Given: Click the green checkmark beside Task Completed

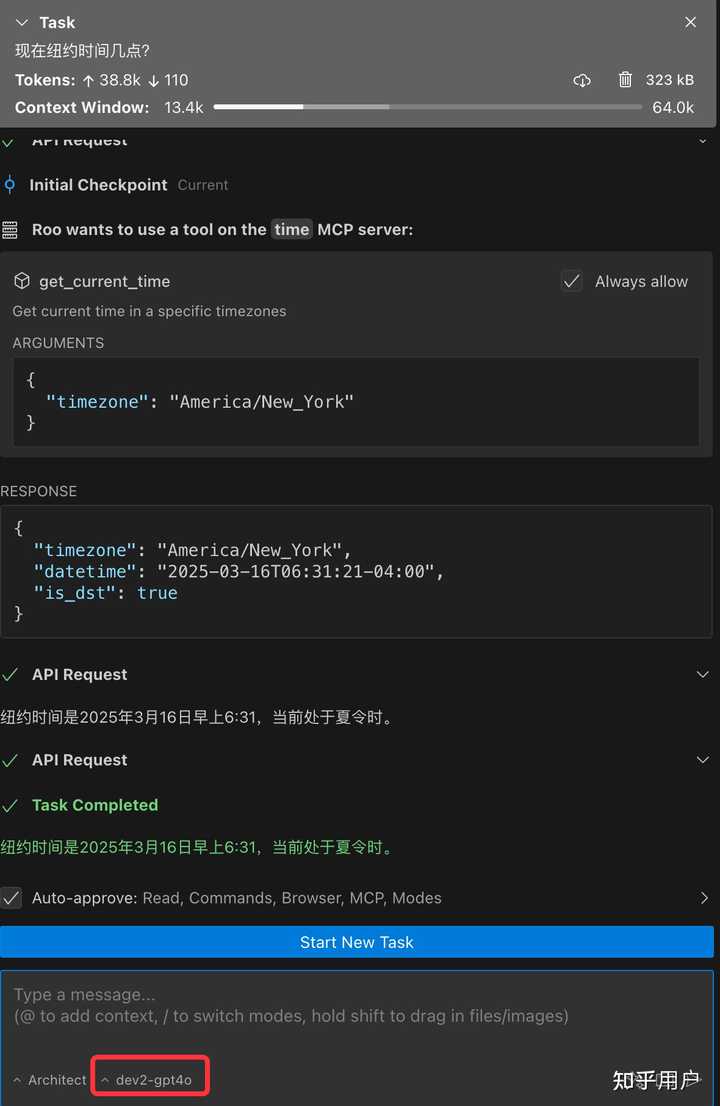Looking at the screenshot, I should click(13, 805).
